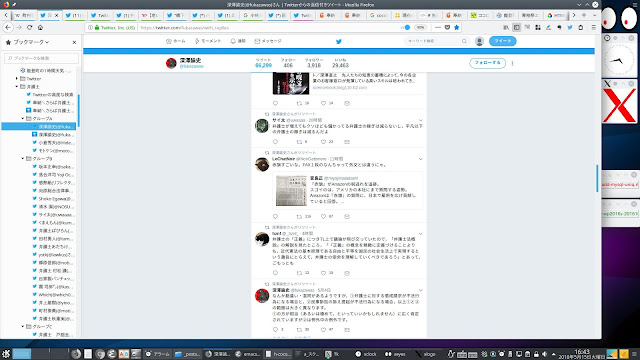
Task: Click the bookmarks sidebar scrollbar
Action: [x=78, y=110]
